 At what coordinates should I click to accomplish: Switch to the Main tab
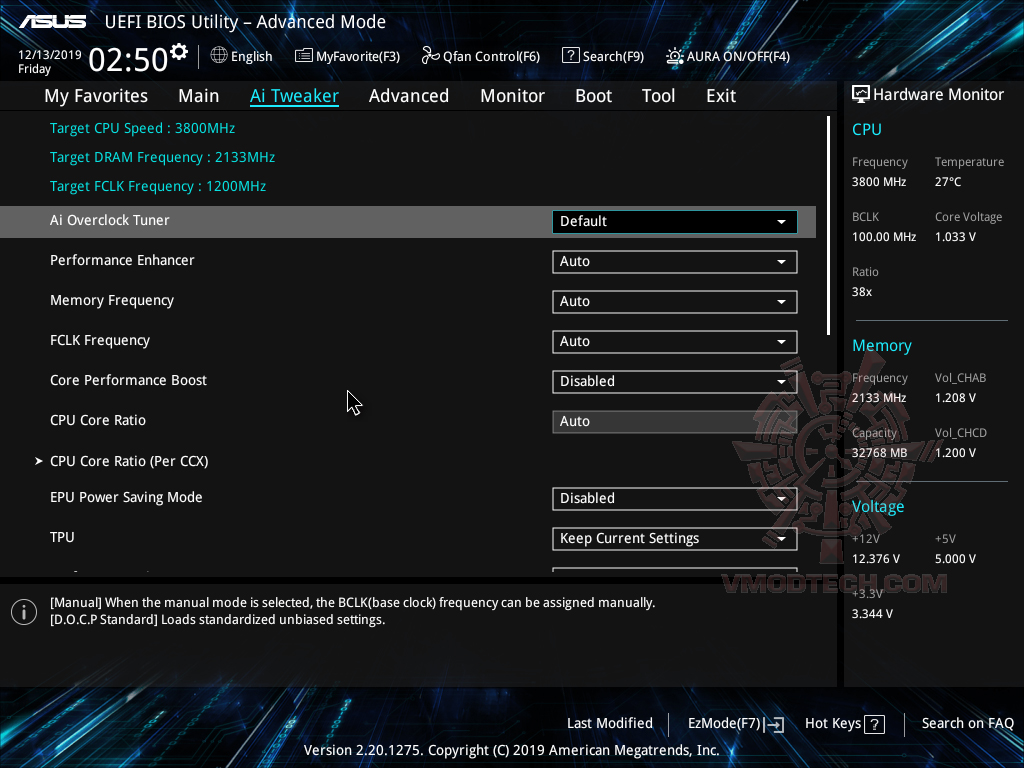(199, 96)
